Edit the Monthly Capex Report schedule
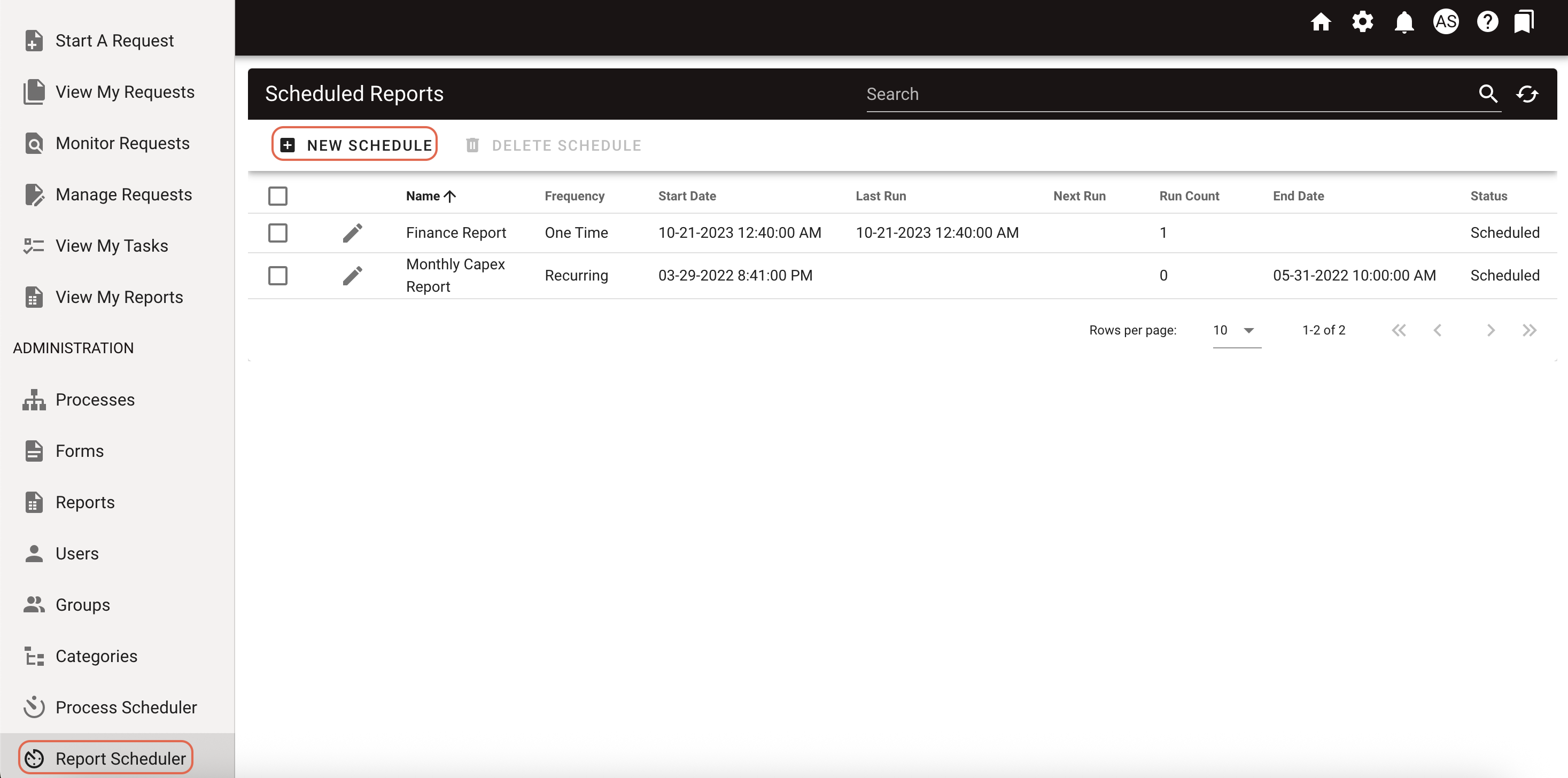This screenshot has height=778, width=1568. pos(353,275)
